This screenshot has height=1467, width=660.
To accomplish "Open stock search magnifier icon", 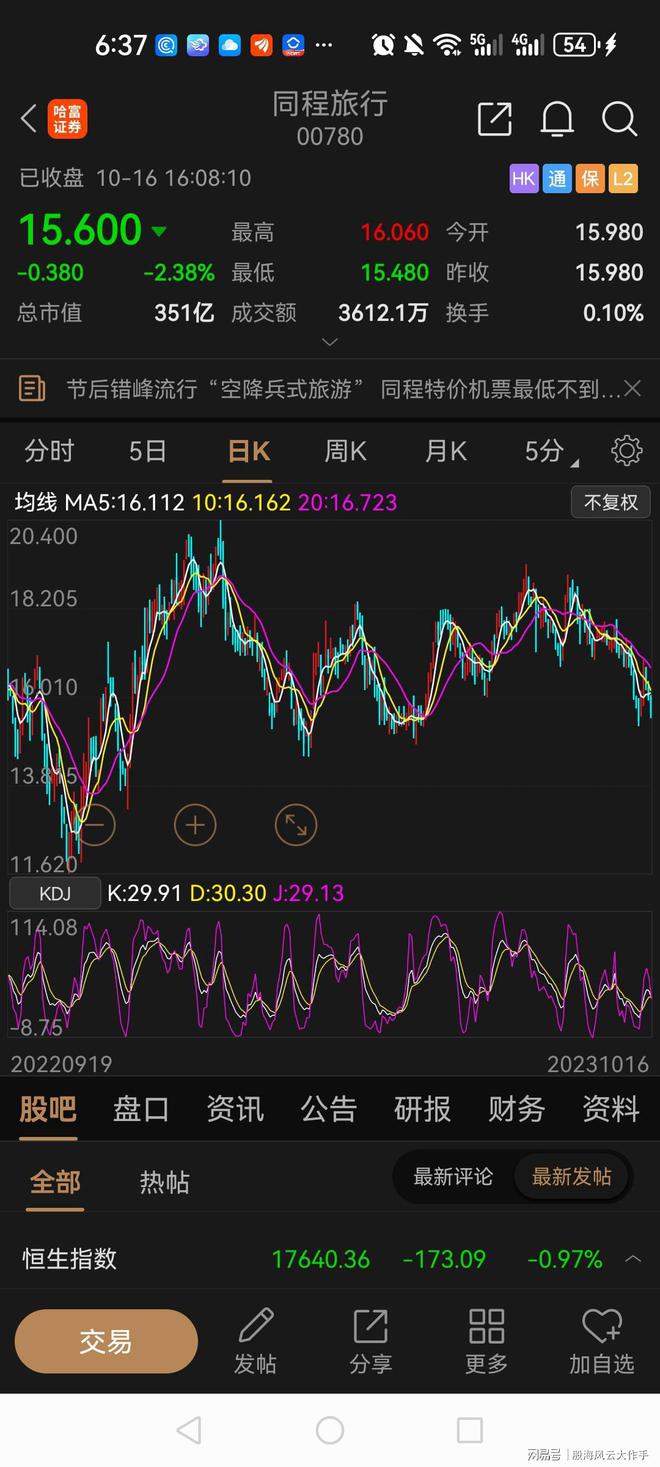I will tap(619, 119).
